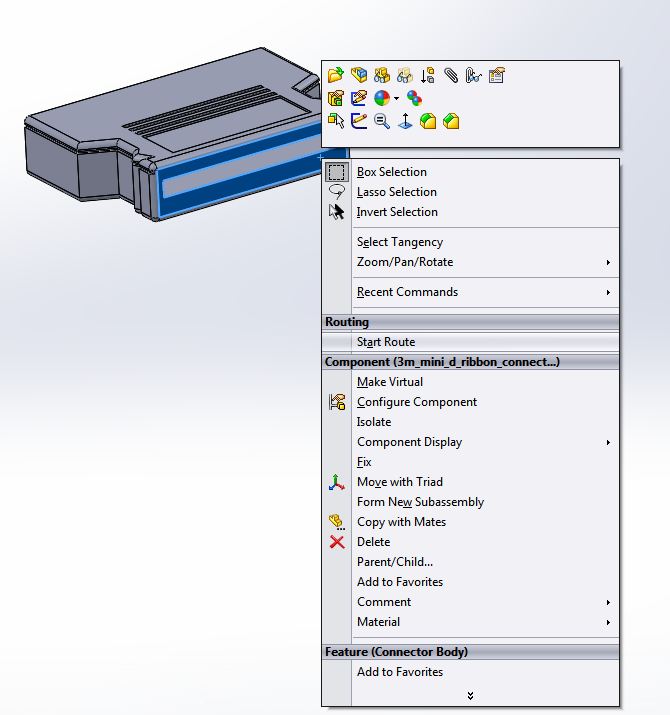This screenshot has width=670, height=715.
Task: Select Copy with Mates entry
Action: [470, 522]
